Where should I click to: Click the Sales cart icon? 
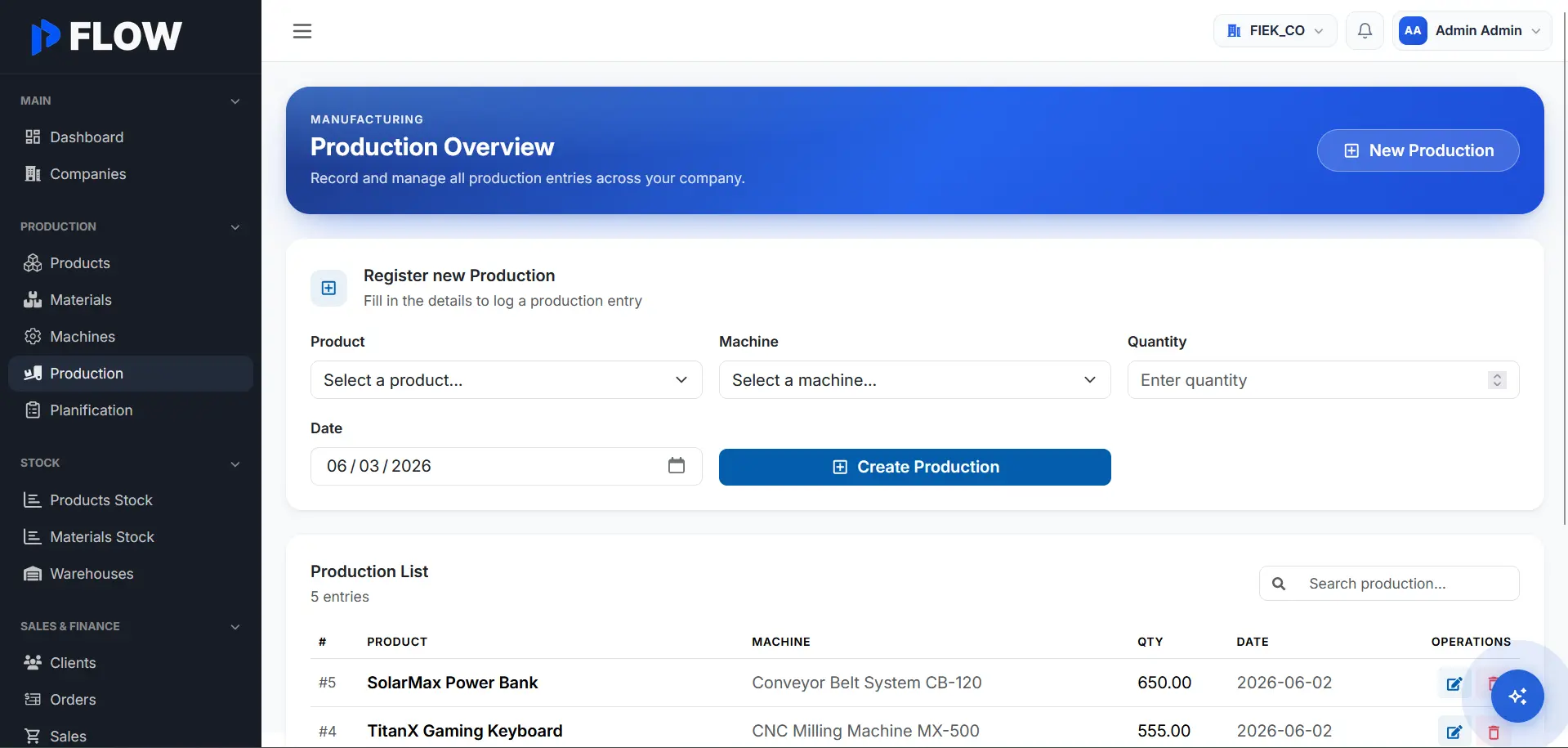(33, 736)
